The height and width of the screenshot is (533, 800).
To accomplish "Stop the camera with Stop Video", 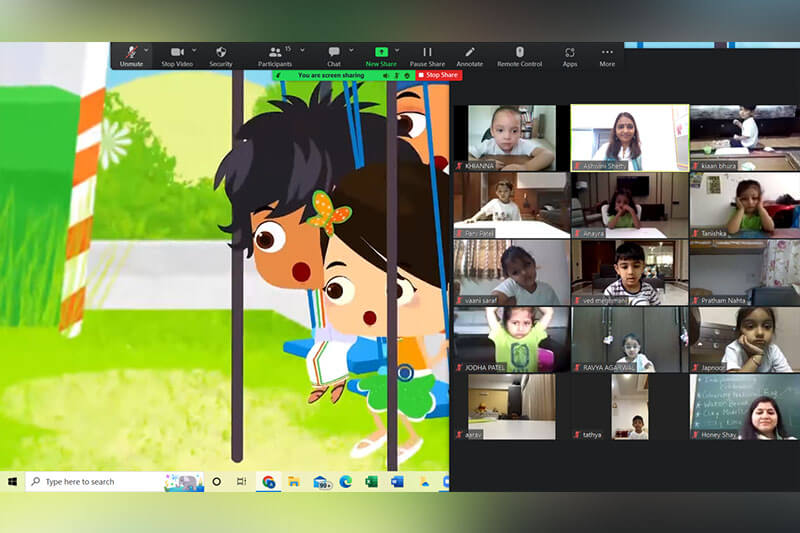I will pyautogui.click(x=177, y=56).
